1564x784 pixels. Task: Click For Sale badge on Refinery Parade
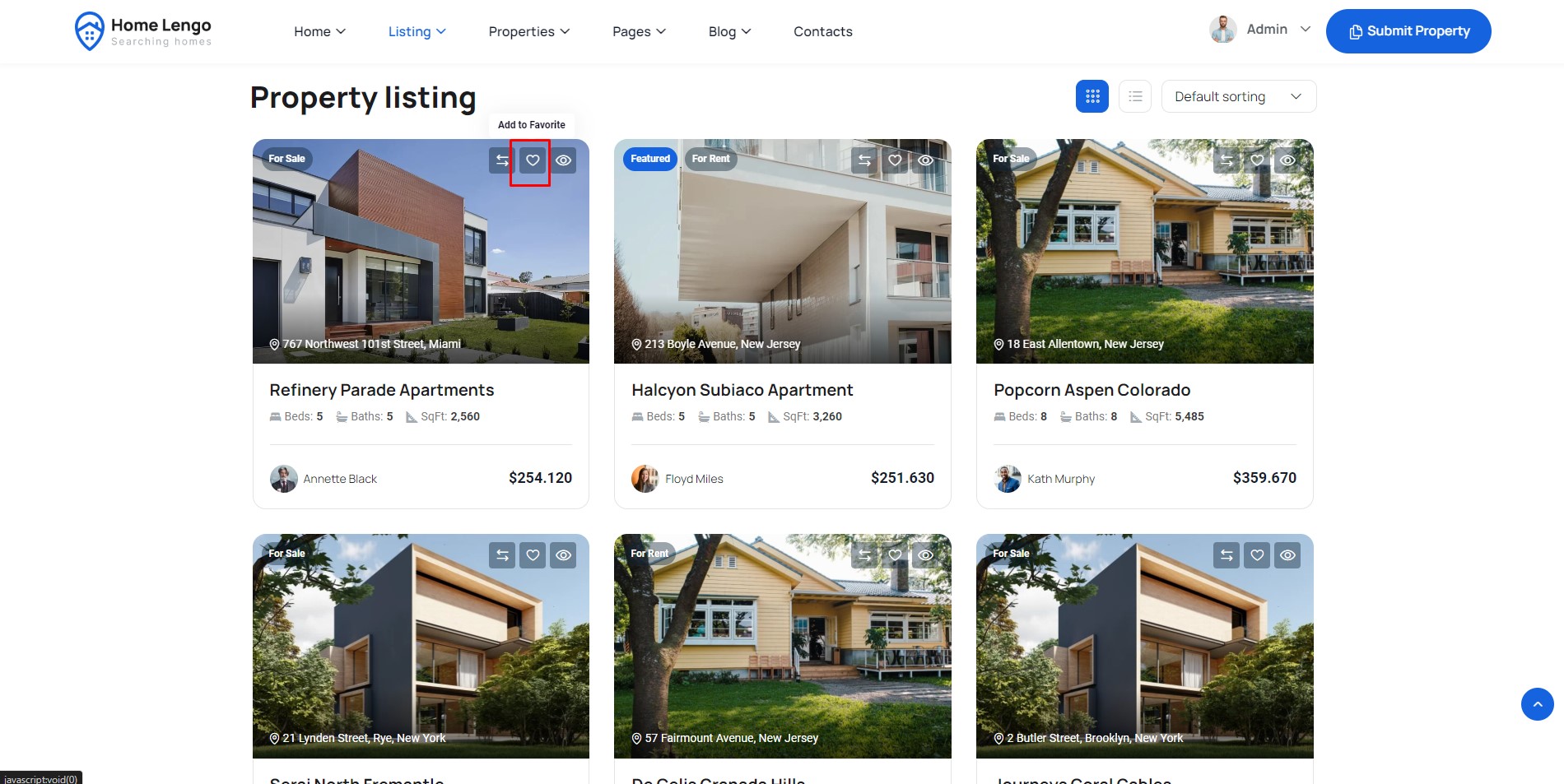(286, 159)
